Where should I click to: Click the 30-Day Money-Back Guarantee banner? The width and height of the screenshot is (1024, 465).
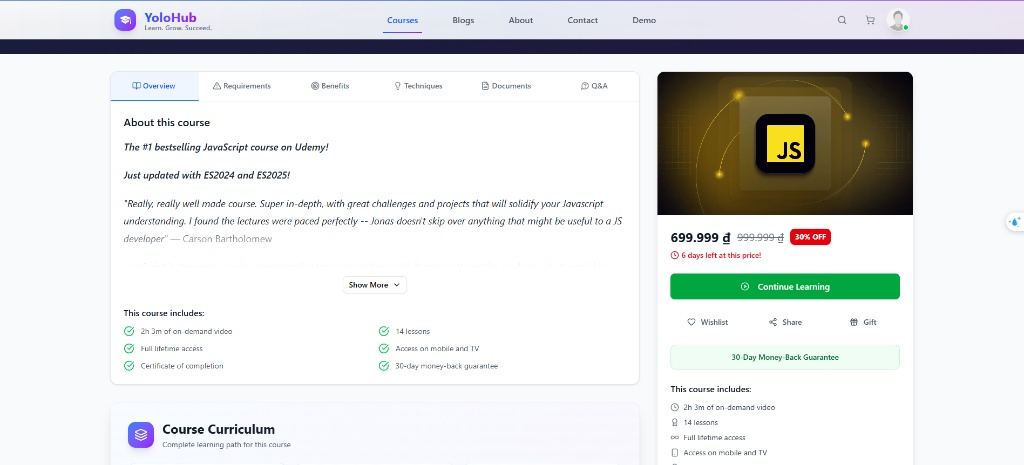click(x=785, y=357)
